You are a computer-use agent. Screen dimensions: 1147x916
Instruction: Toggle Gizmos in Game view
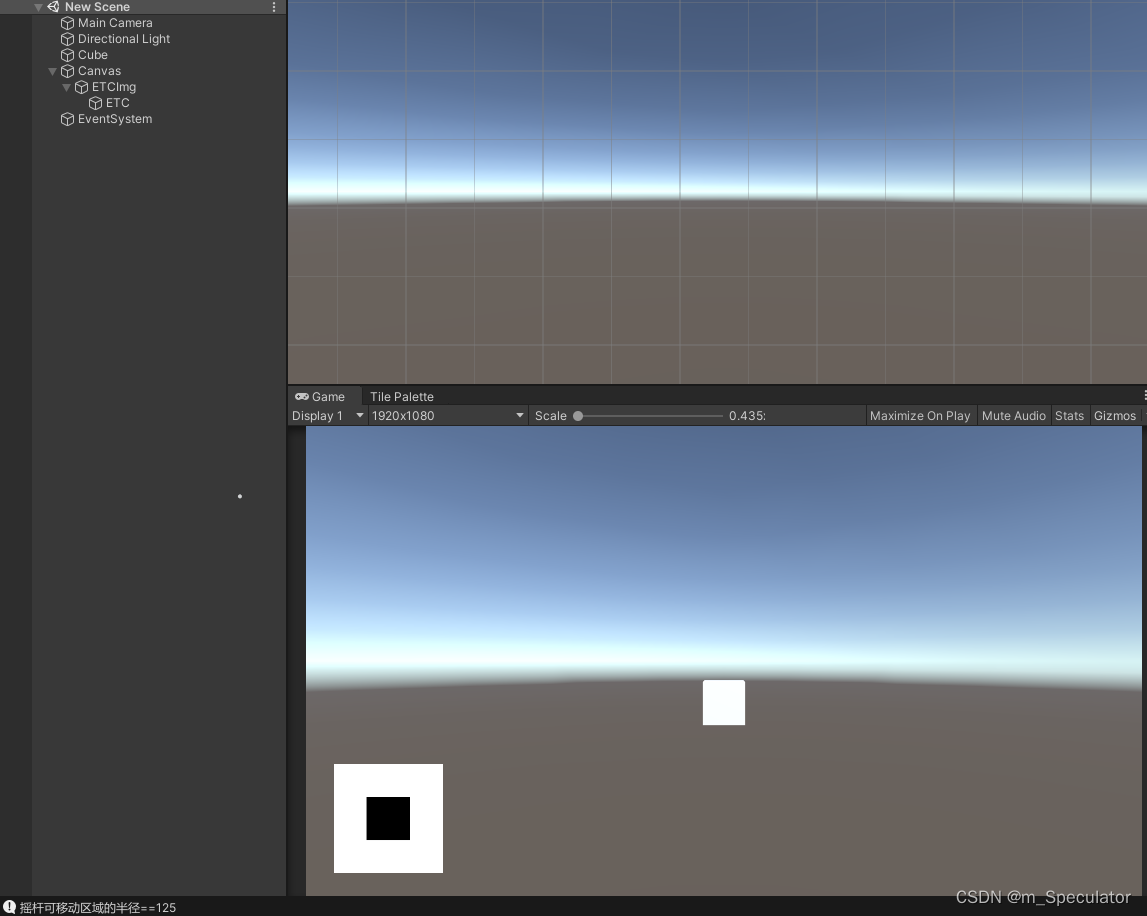coord(1115,416)
